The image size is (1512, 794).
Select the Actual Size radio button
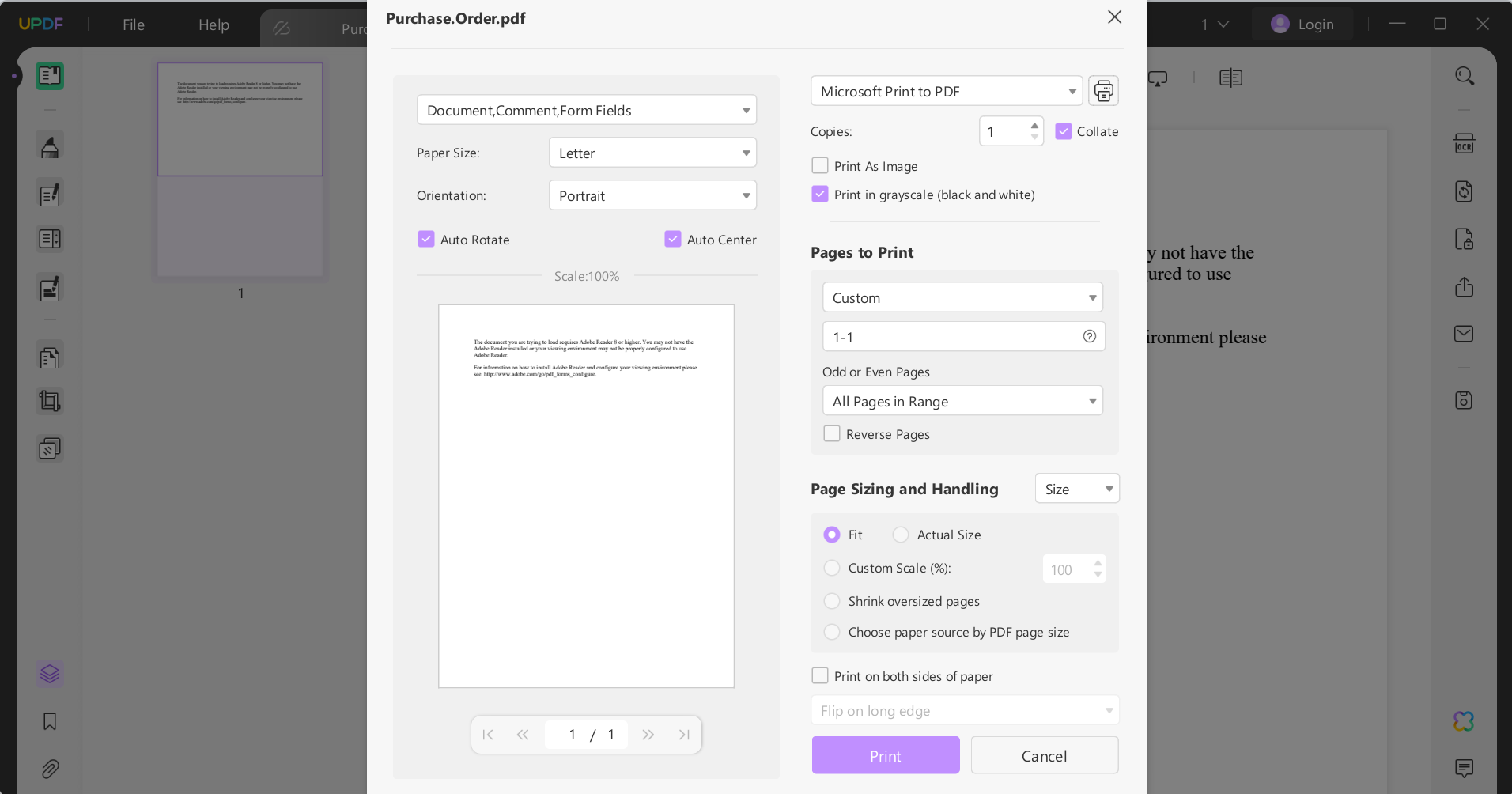pyautogui.click(x=901, y=535)
